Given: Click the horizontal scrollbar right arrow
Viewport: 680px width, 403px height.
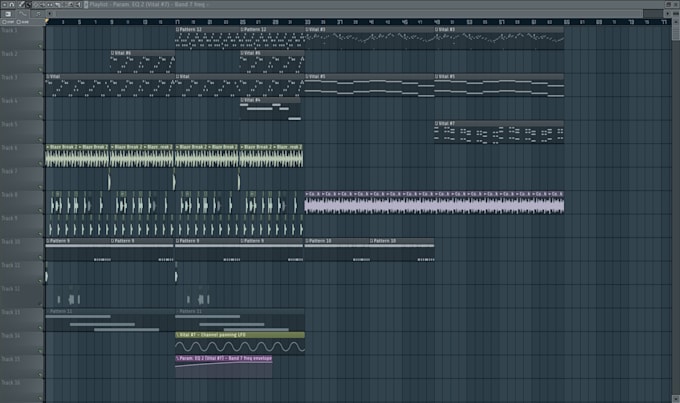Looking at the screenshot, I should click(668, 13).
